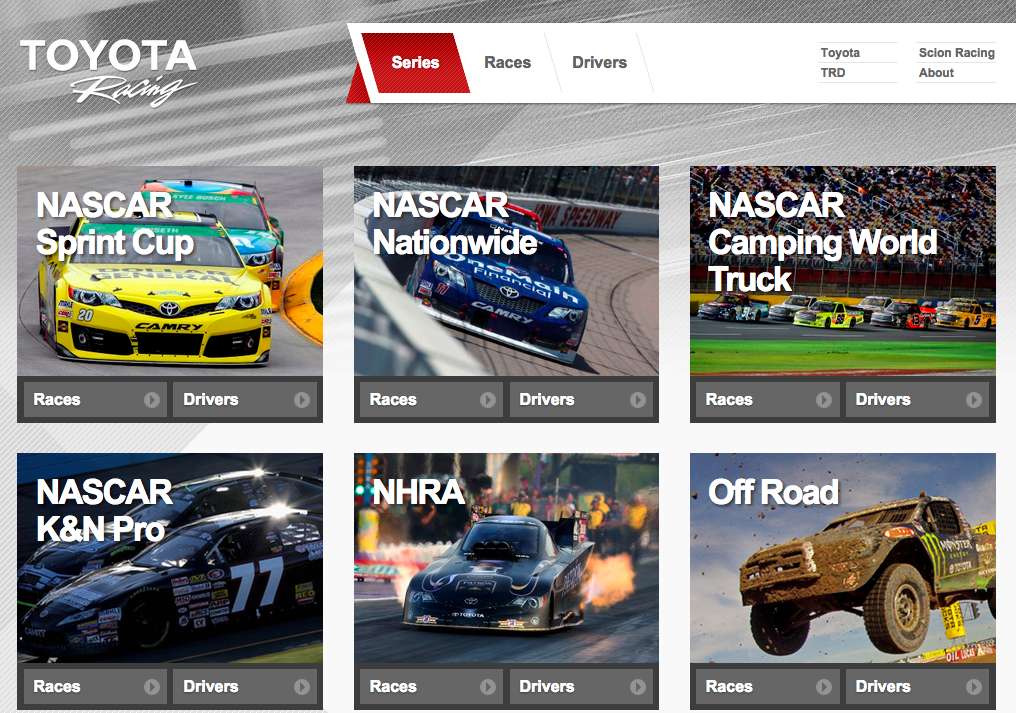This screenshot has height=713, width=1016.
Task: Click the Sprint Cup Races arrow icon
Action: [152, 400]
